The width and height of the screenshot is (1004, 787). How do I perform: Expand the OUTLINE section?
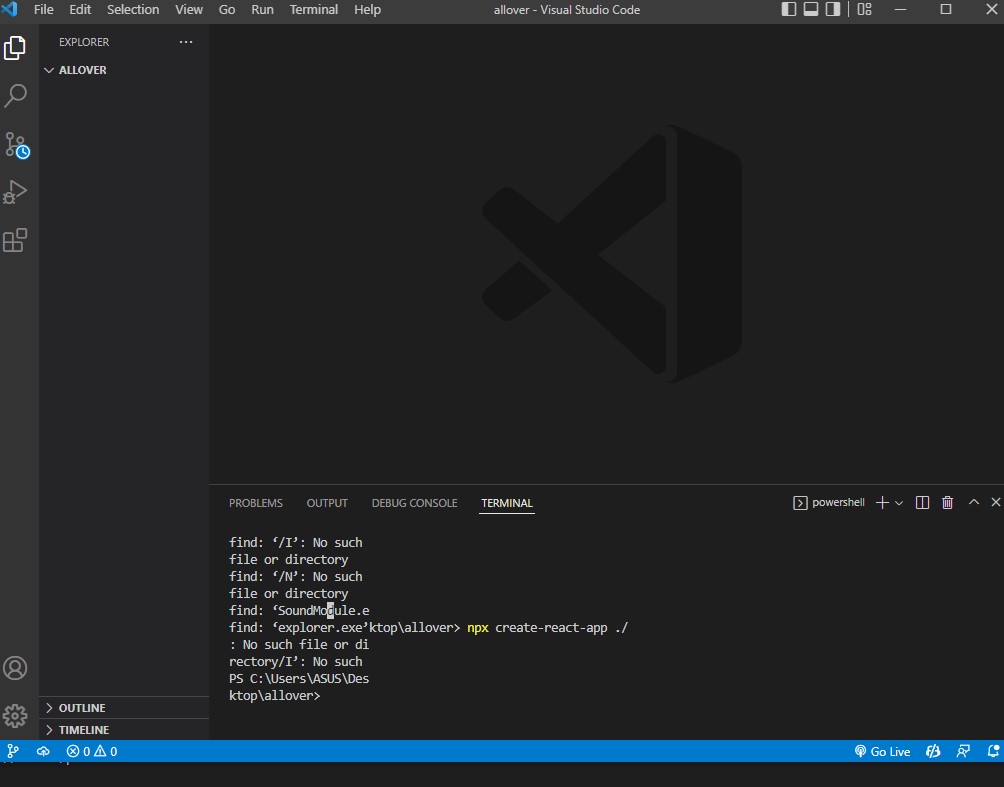124,708
